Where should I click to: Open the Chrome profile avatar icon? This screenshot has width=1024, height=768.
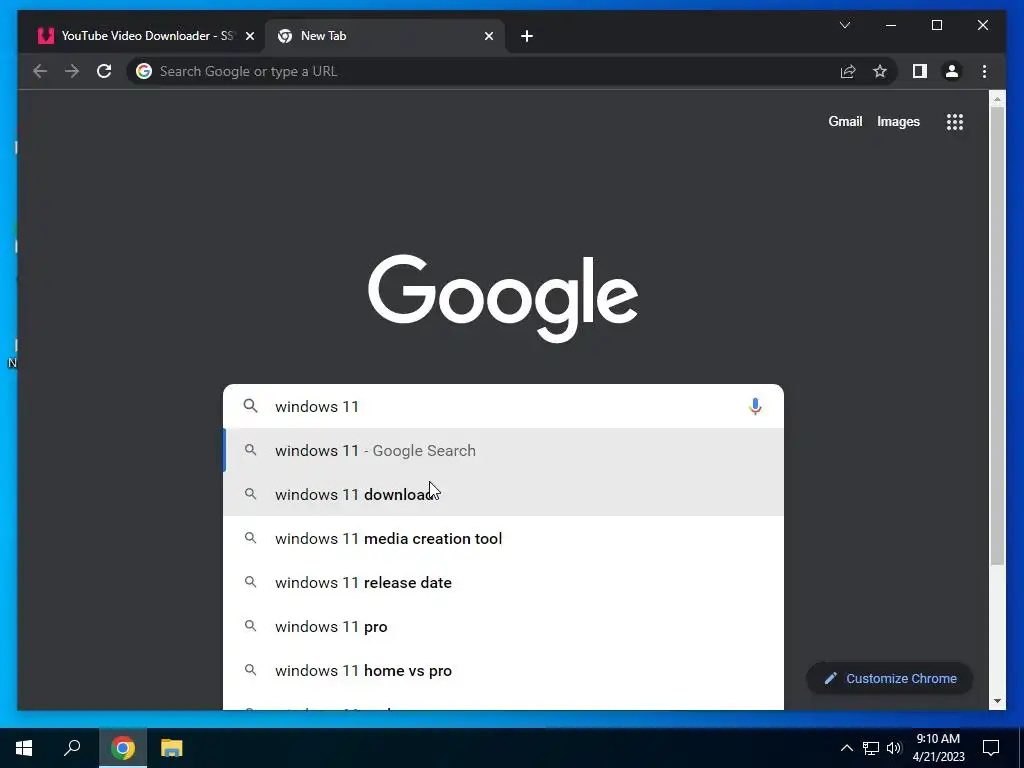click(x=952, y=71)
